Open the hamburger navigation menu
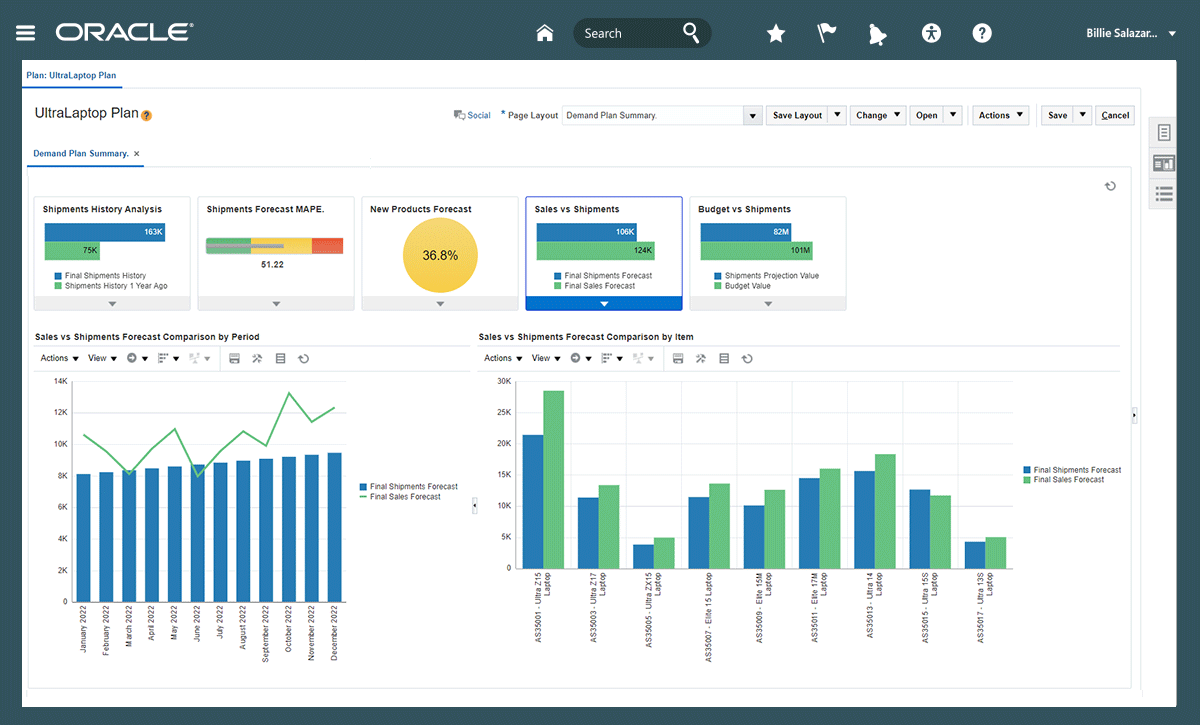The height and width of the screenshot is (725, 1200). tap(25, 33)
